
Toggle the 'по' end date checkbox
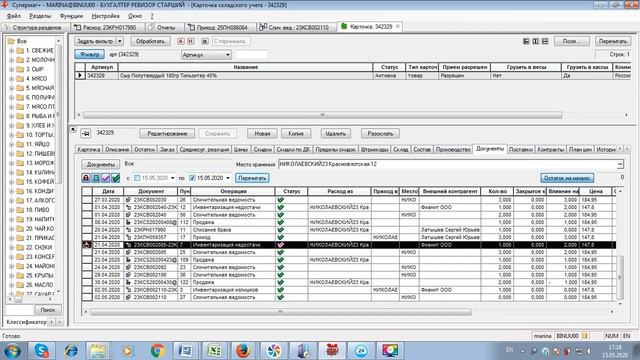pyautogui.click(x=192, y=178)
